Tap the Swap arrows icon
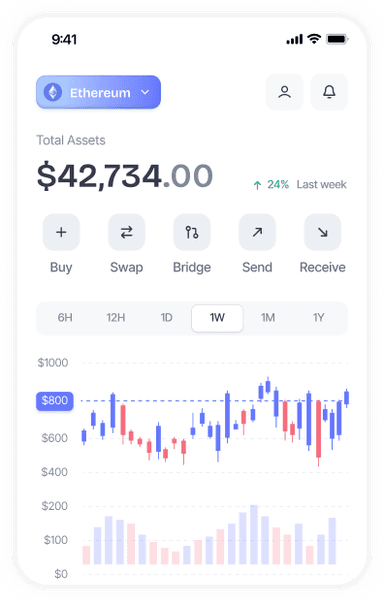The height and width of the screenshot is (602, 384). click(x=126, y=232)
